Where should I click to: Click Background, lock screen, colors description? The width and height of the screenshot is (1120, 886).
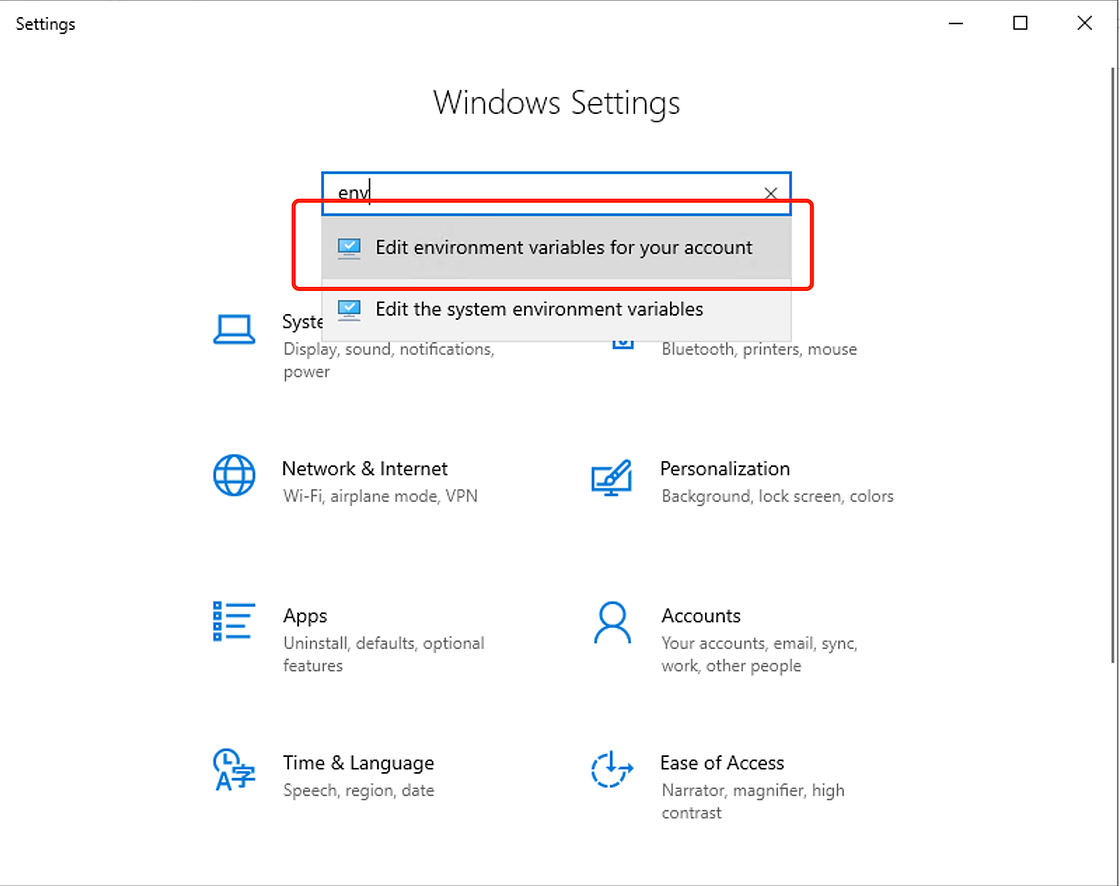777,496
